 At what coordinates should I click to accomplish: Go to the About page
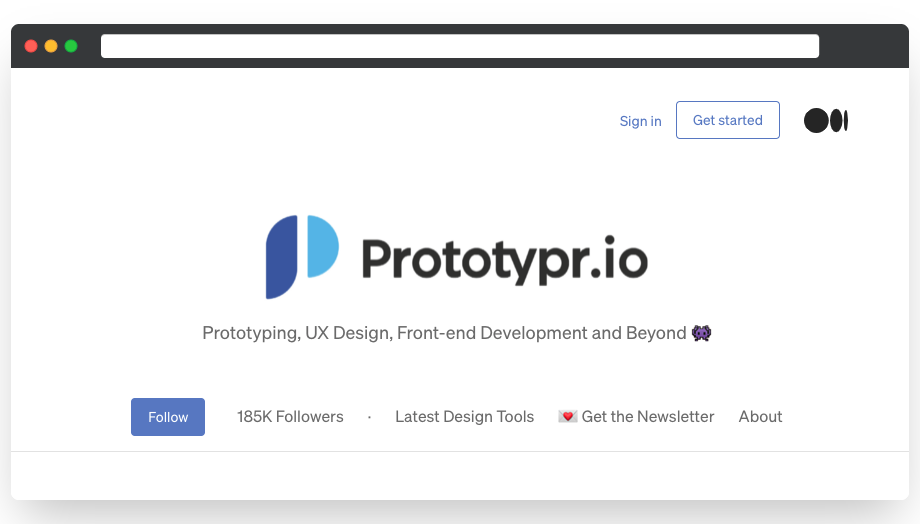coord(760,416)
